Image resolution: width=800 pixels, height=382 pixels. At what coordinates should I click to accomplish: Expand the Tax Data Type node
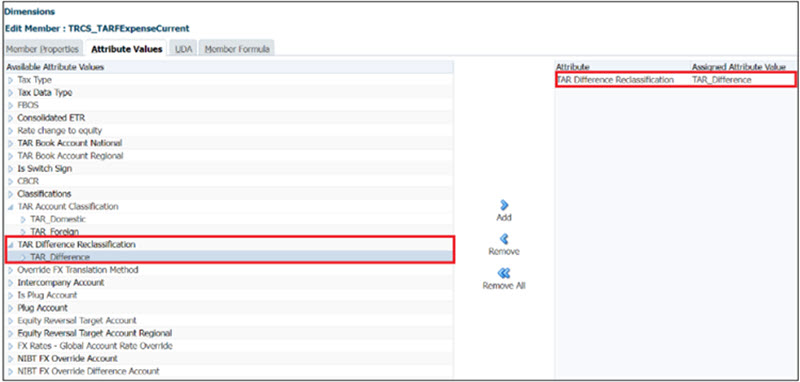(11, 93)
